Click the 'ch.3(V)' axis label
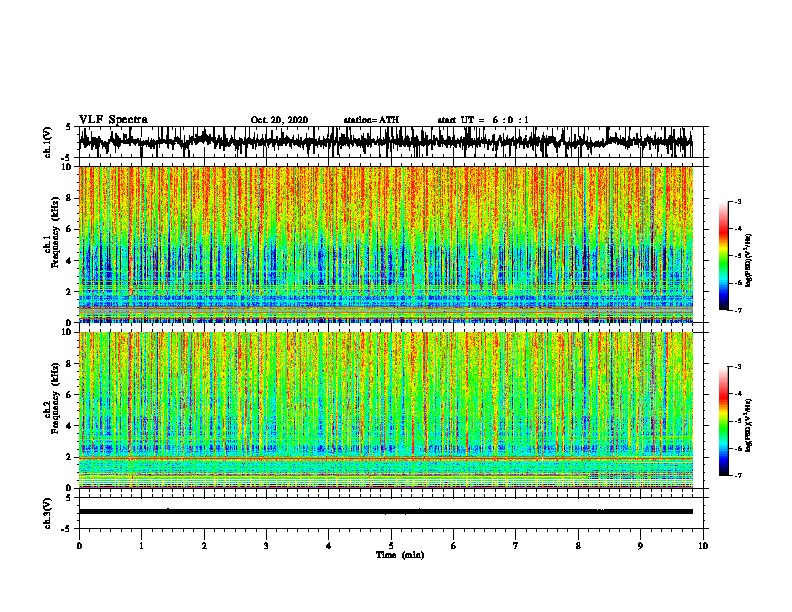Screen dimensions: 792x612 [x=48, y=513]
